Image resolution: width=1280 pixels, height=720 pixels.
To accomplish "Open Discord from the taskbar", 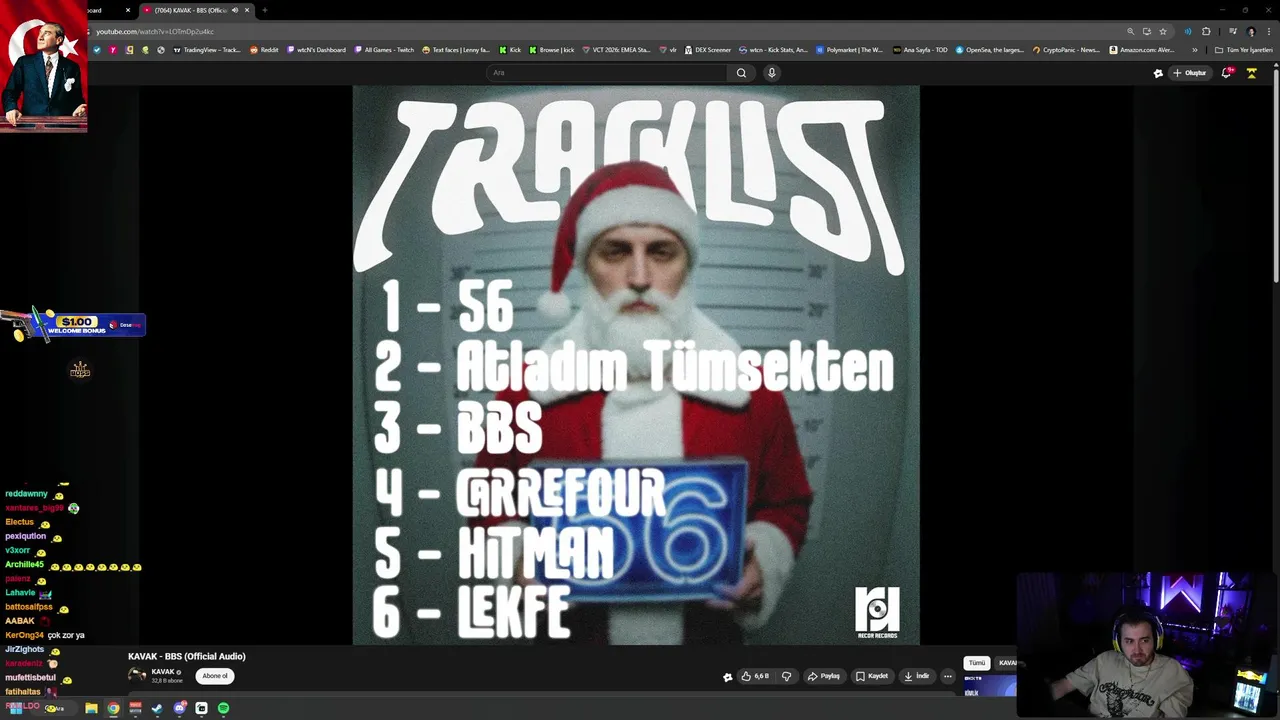I will tap(180, 708).
